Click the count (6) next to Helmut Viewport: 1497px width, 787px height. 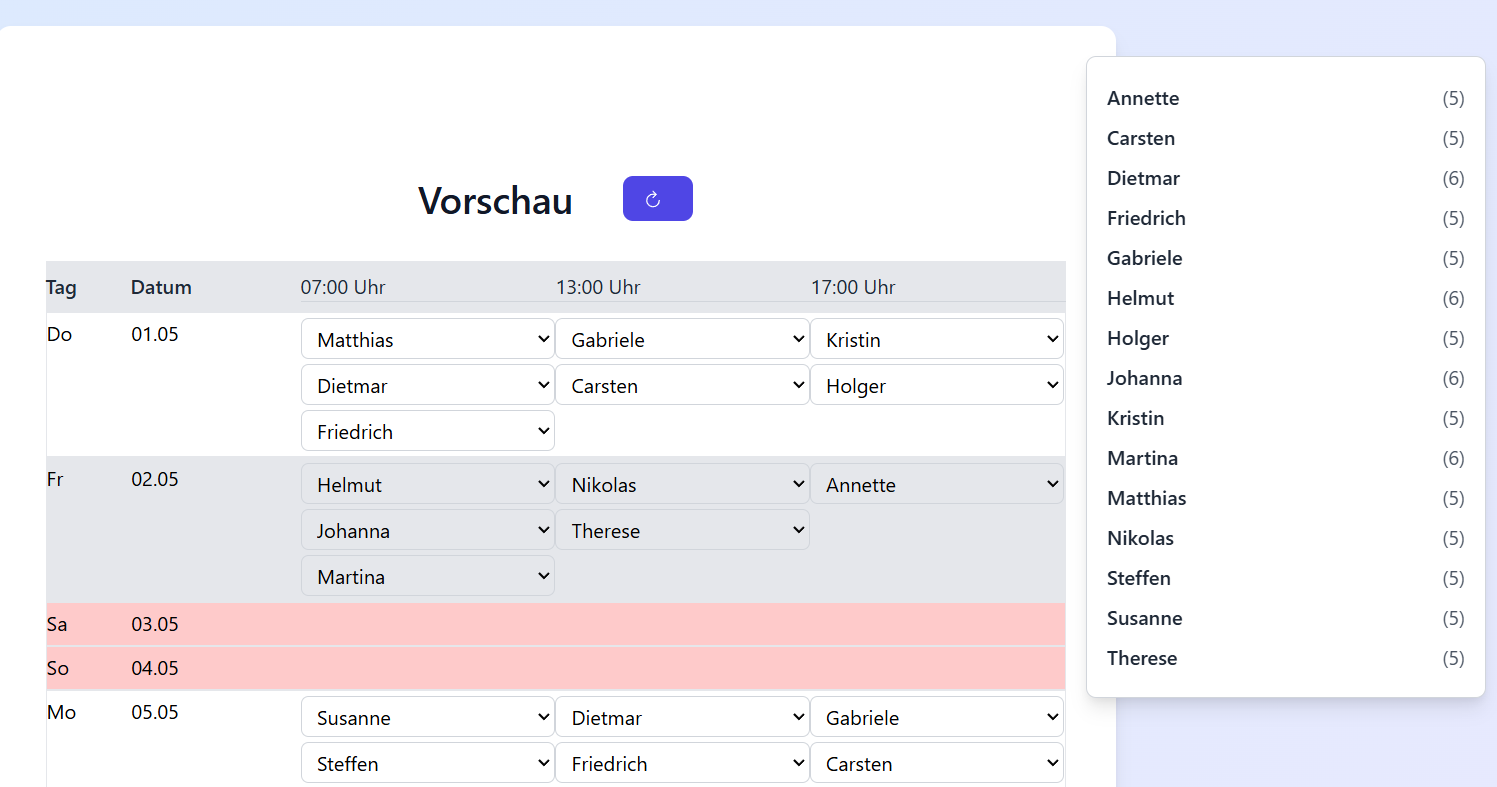click(x=1452, y=298)
